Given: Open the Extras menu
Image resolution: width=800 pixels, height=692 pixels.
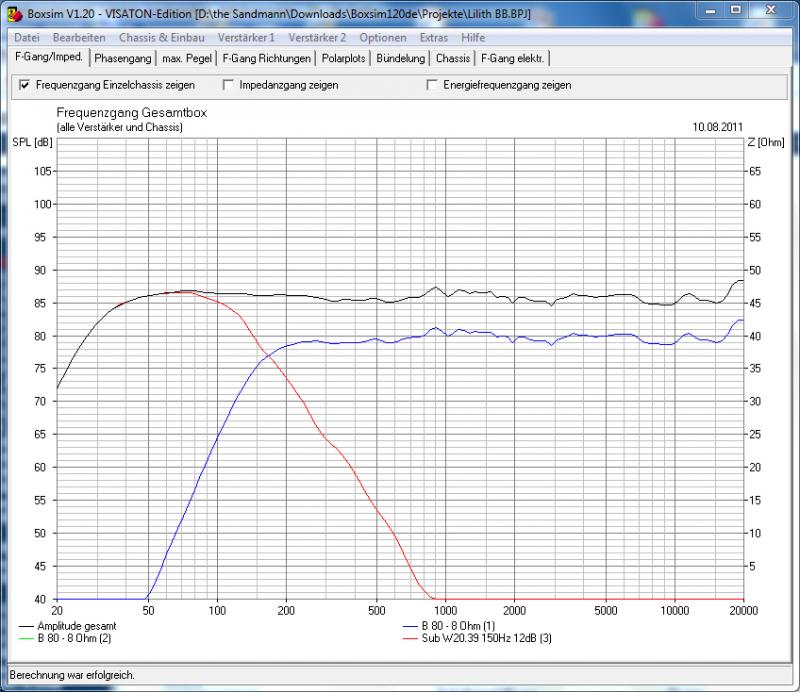Looking at the screenshot, I should [434, 37].
